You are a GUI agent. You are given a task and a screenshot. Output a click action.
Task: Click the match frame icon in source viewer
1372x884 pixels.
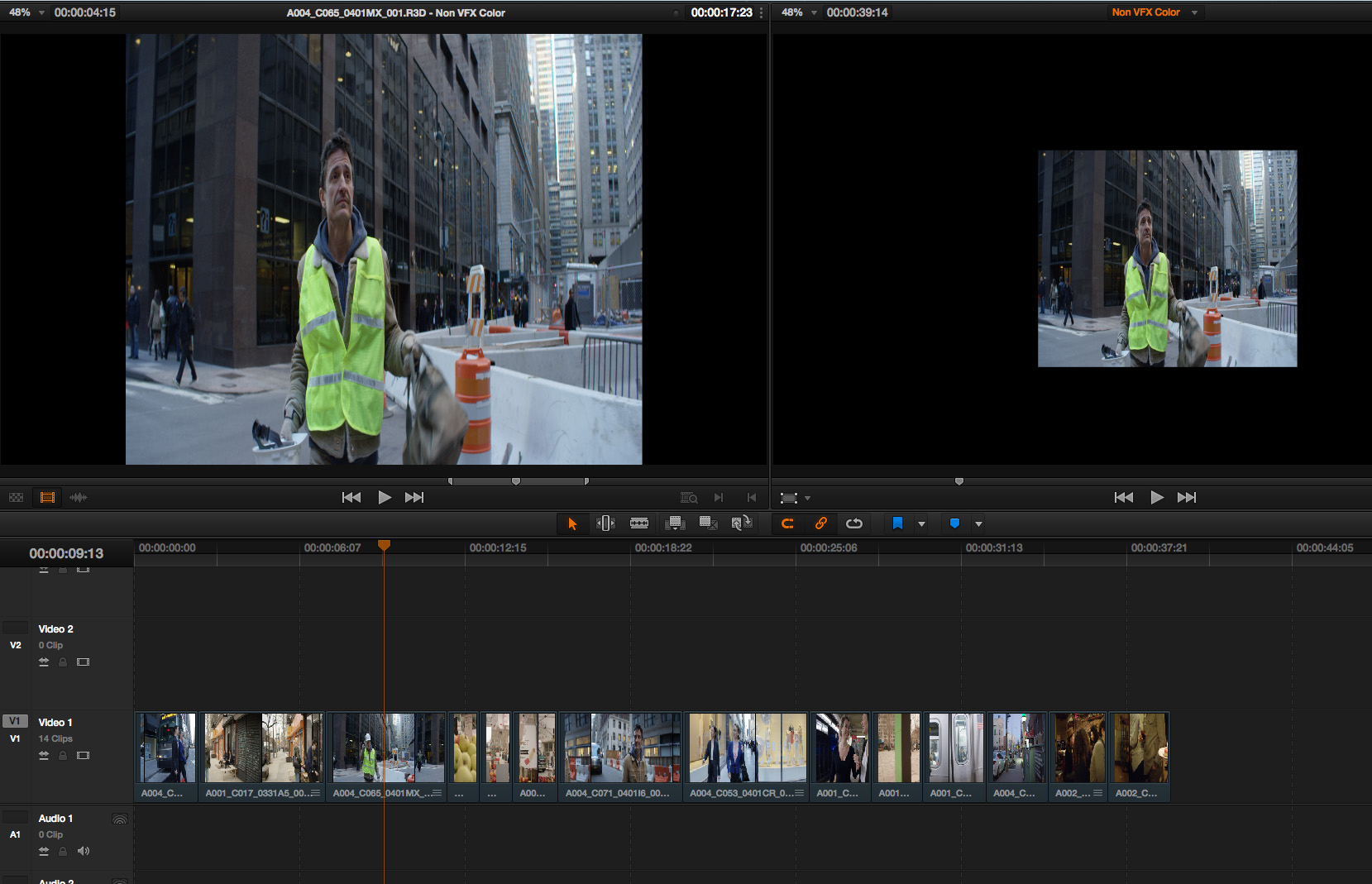[689, 498]
